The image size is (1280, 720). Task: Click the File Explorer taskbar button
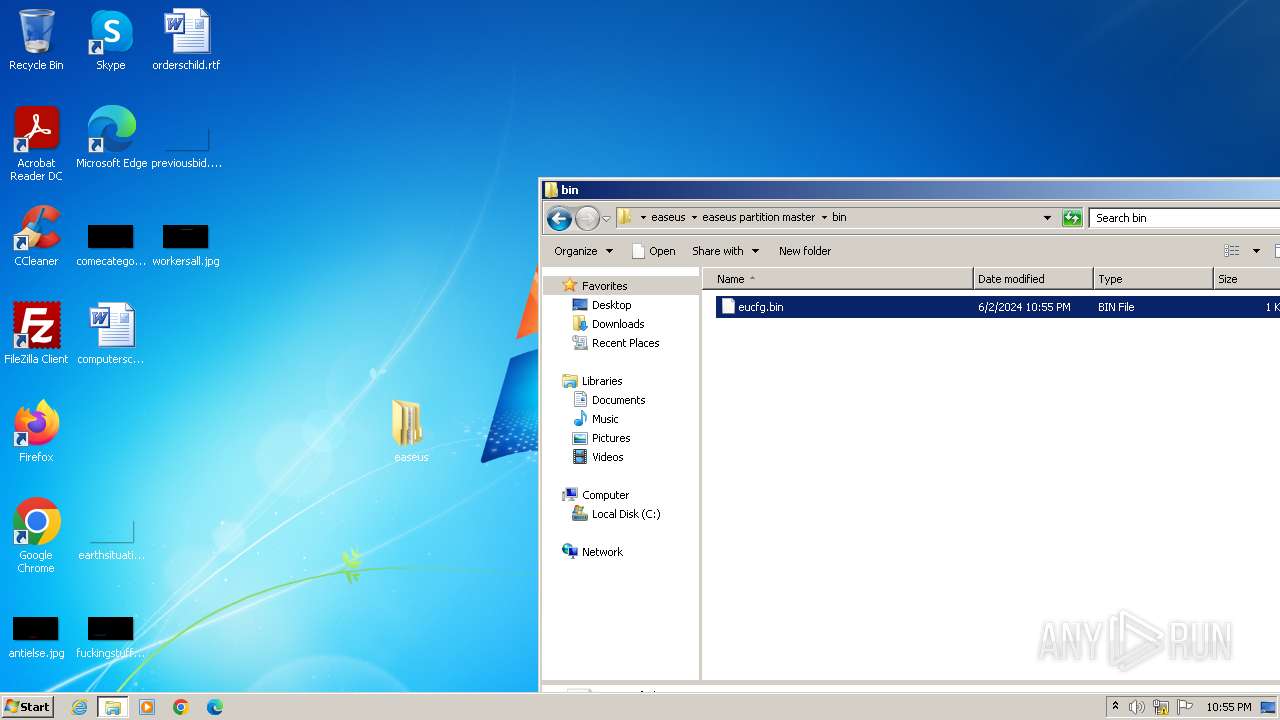113,707
